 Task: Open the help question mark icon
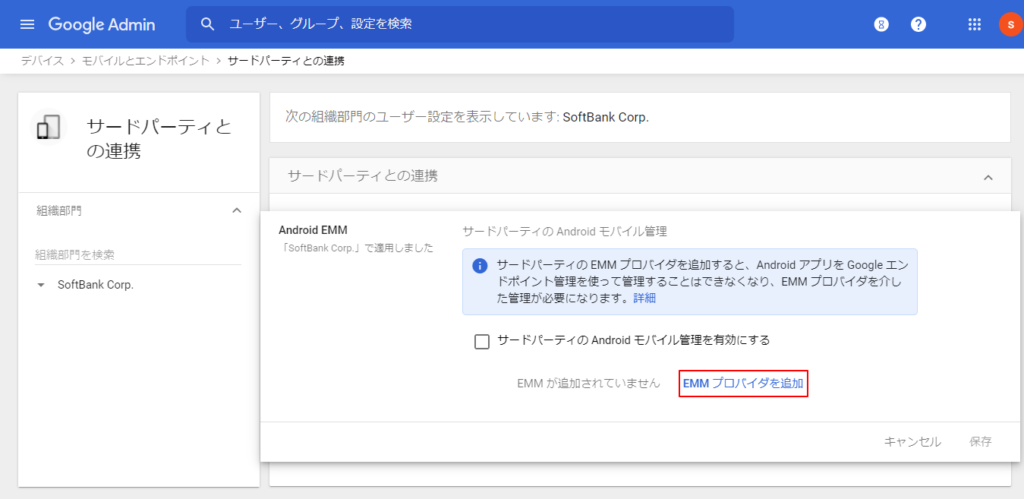tap(918, 24)
